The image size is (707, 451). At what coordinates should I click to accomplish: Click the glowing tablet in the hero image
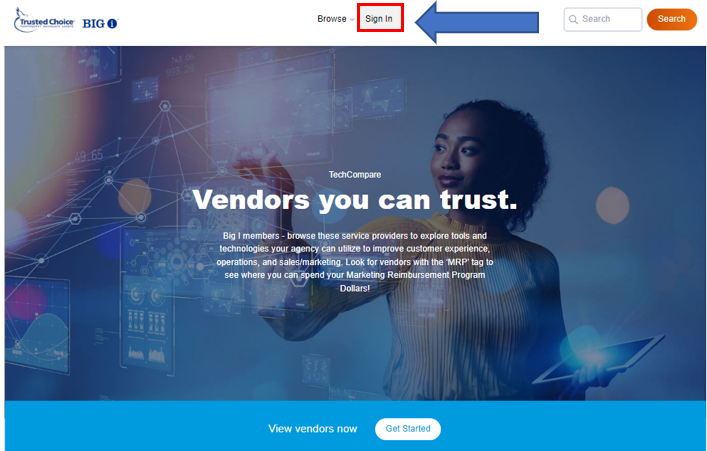(x=597, y=359)
